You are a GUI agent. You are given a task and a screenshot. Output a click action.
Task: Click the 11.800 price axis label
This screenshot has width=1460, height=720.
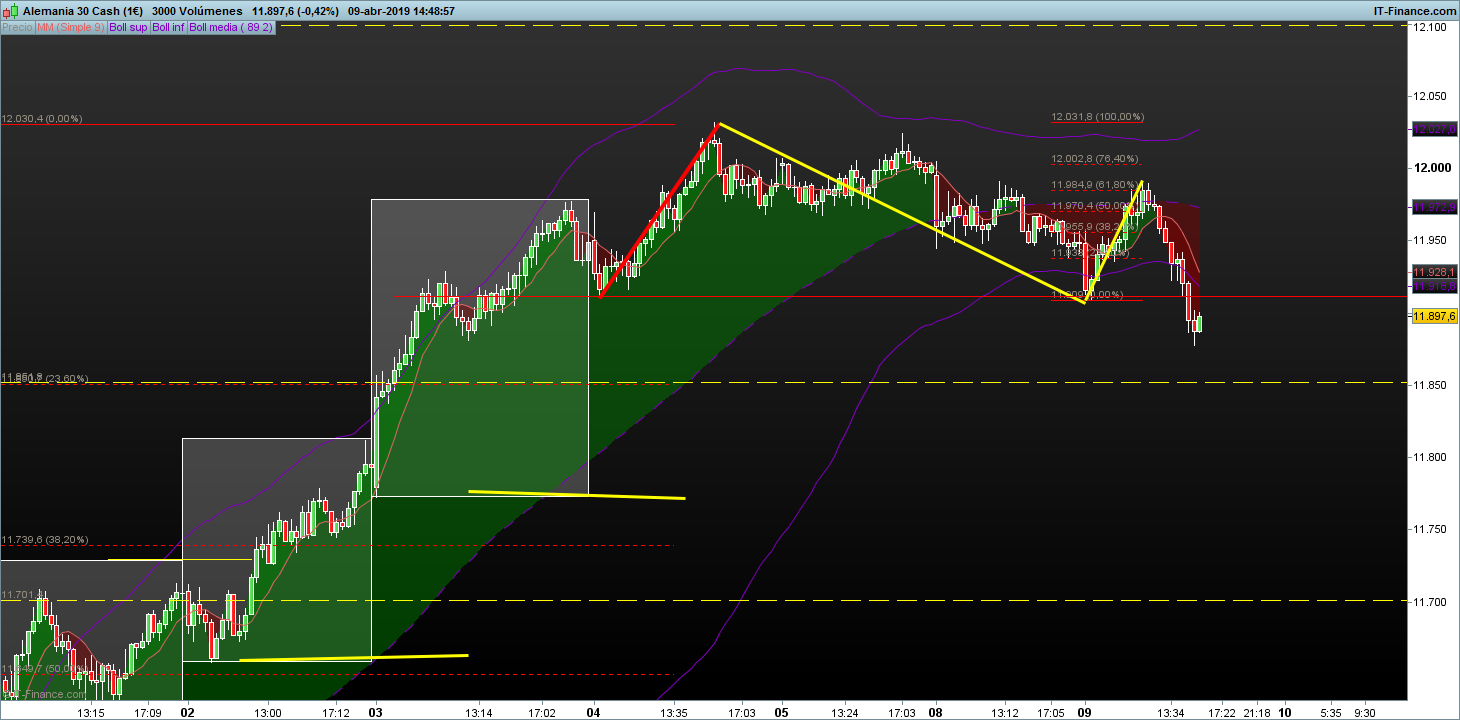click(x=1428, y=457)
